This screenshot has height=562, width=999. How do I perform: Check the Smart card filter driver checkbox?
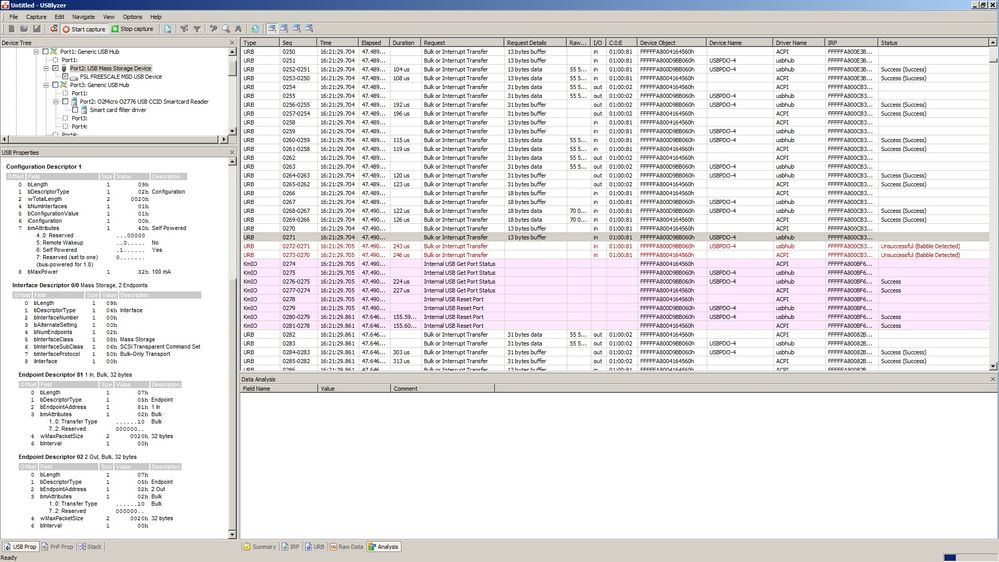75,110
